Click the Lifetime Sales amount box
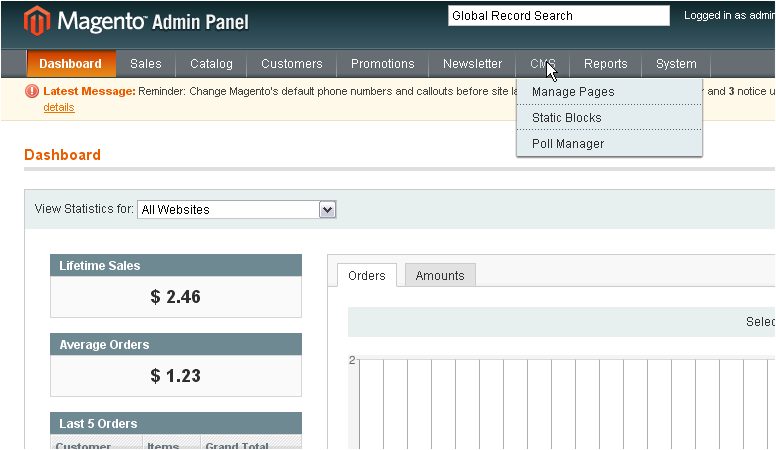 tap(176, 297)
